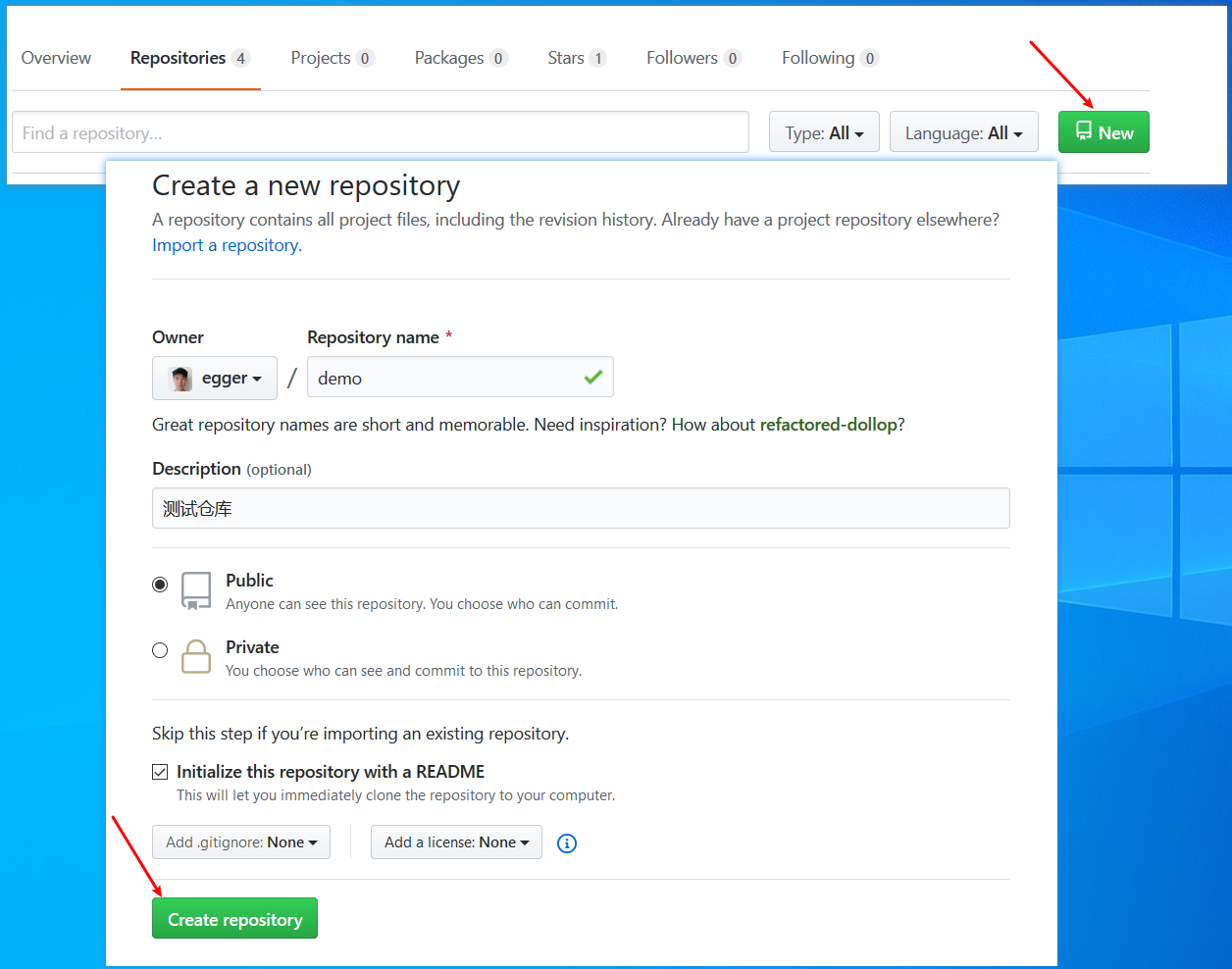Toggle Initialize this repository with a README
The height and width of the screenshot is (969, 1232).
click(160, 772)
